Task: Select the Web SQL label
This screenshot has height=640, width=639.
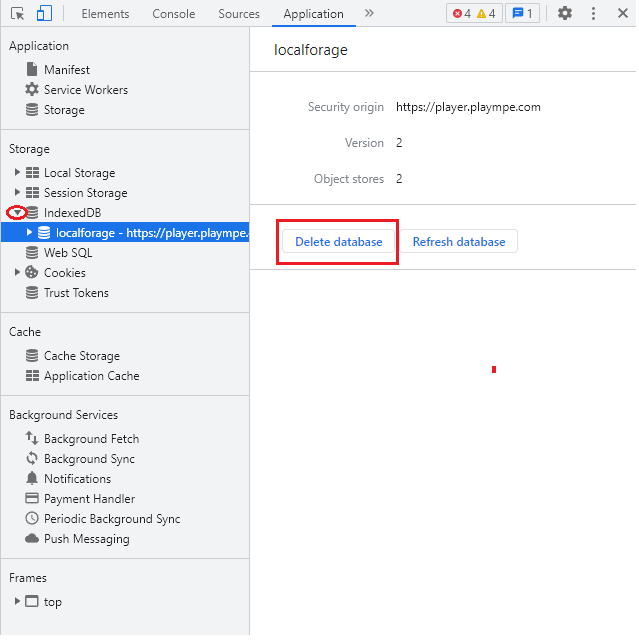Action: [69, 254]
